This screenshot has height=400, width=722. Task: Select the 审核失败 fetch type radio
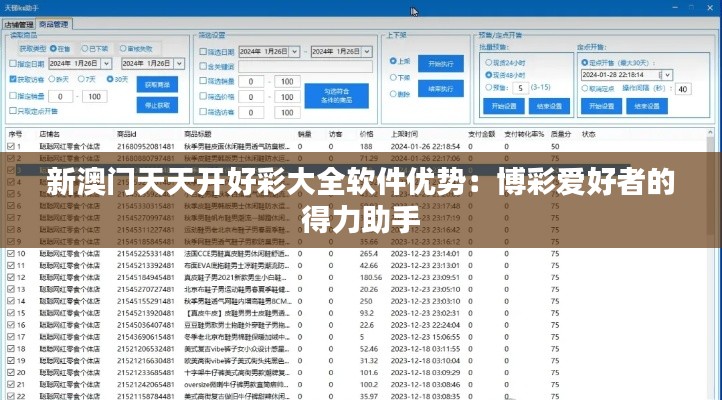pyautogui.click(x=123, y=48)
